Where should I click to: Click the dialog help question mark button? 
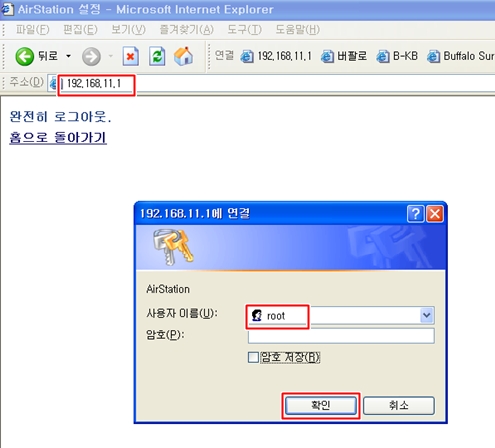click(415, 214)
